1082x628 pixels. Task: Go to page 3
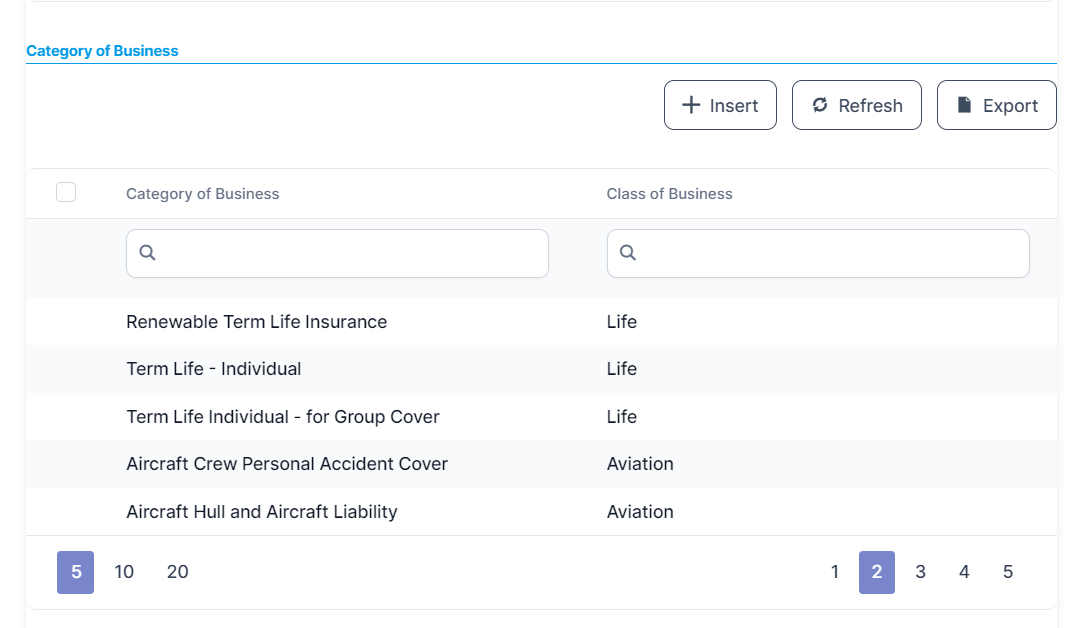coord(920,572)
